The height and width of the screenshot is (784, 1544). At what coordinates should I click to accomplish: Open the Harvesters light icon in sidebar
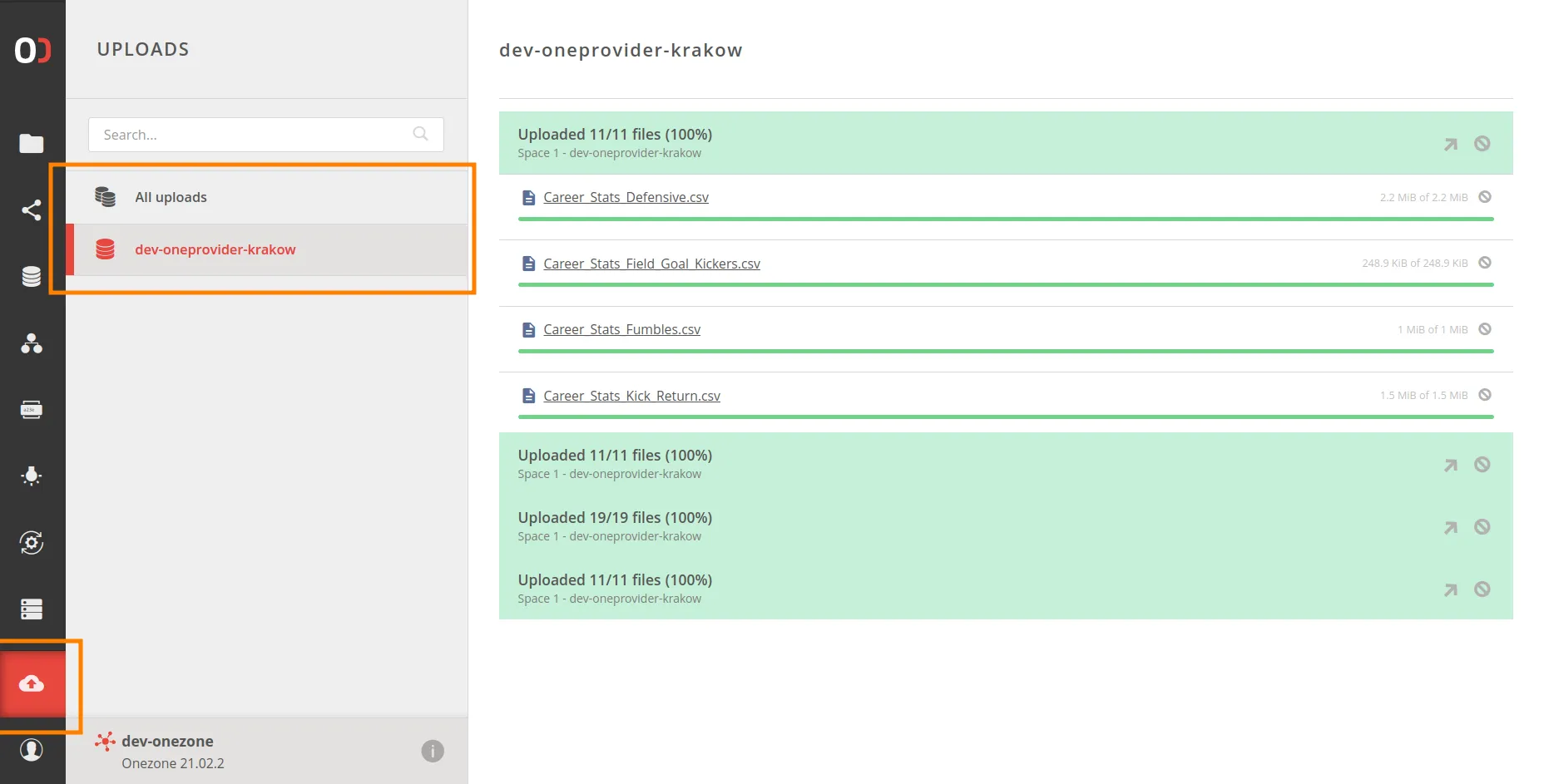32,476
